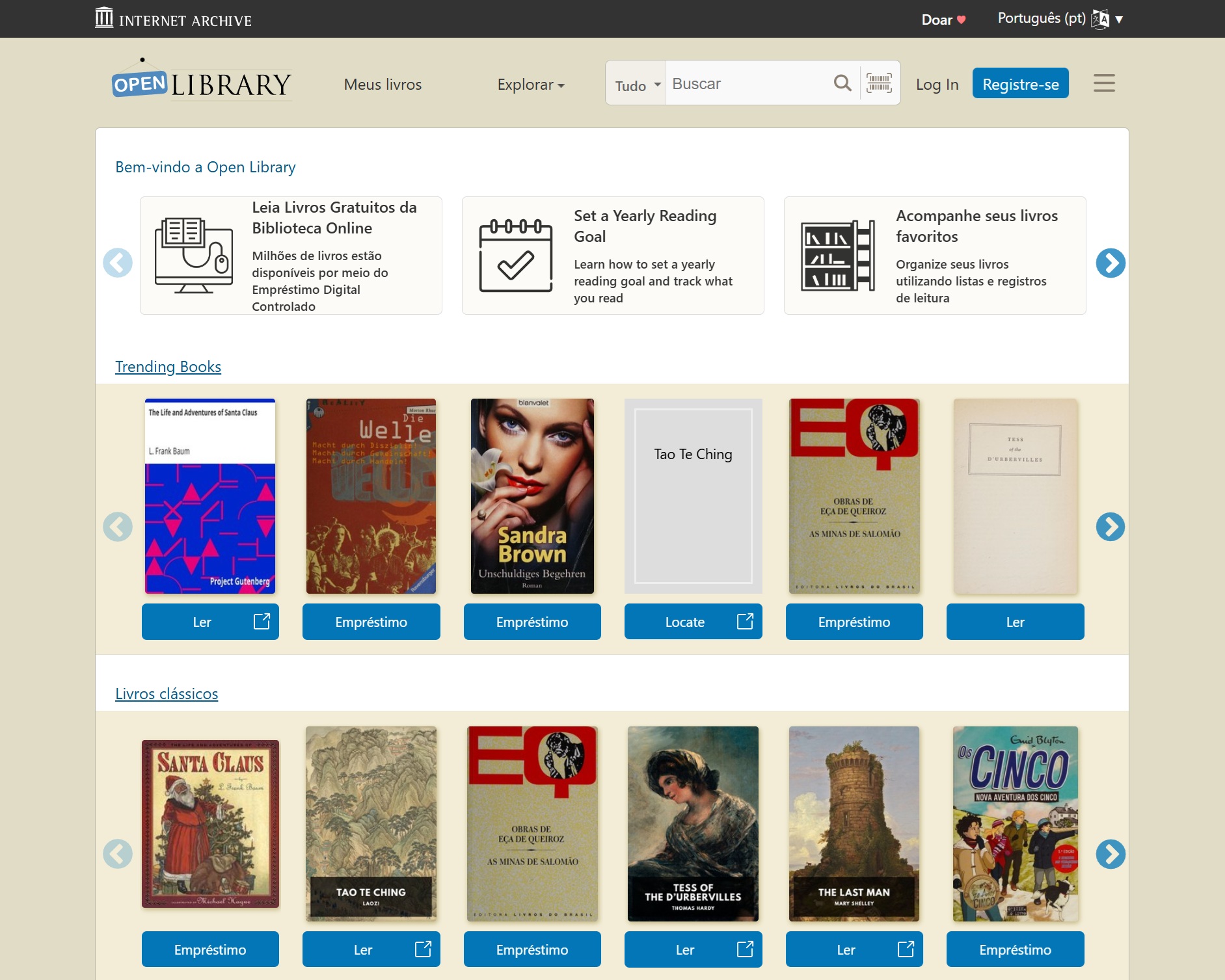
Task: Click the Locate button for Tao Te Ching
Action: click(693, 622)
